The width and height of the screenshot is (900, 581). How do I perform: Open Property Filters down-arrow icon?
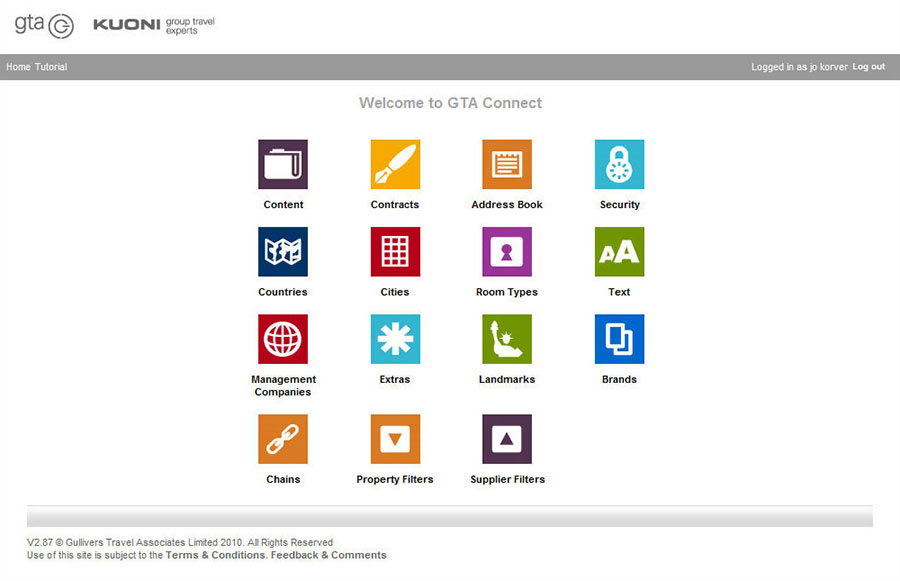point(395,439)
